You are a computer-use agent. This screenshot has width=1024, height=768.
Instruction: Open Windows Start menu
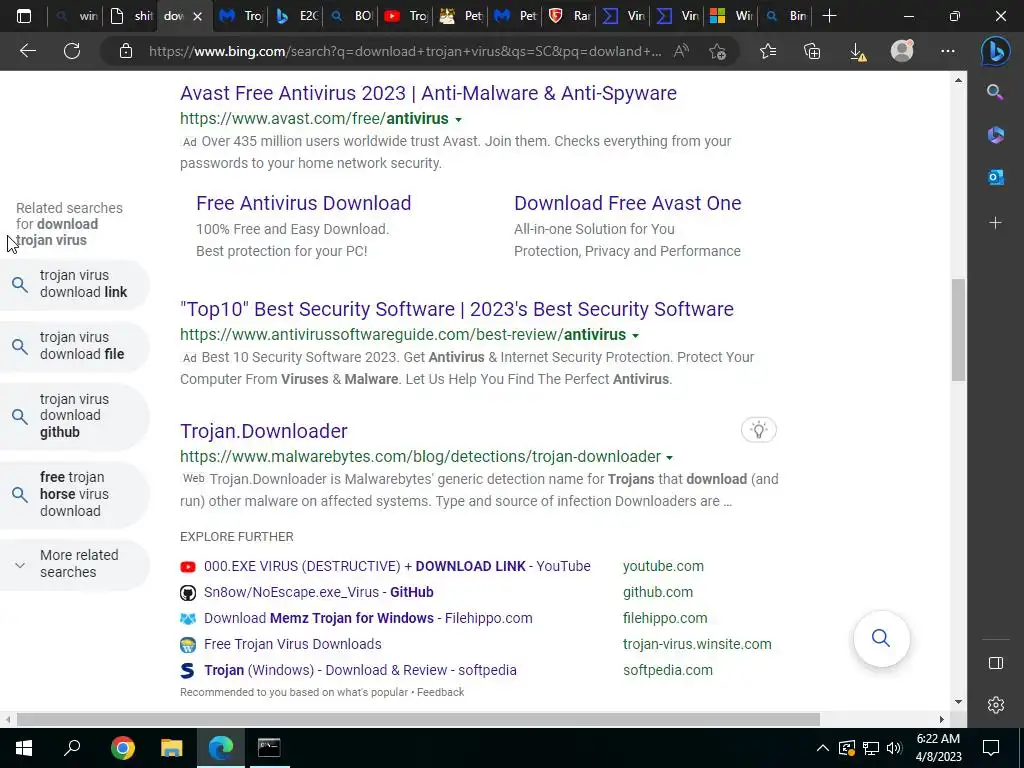(24, 747)
